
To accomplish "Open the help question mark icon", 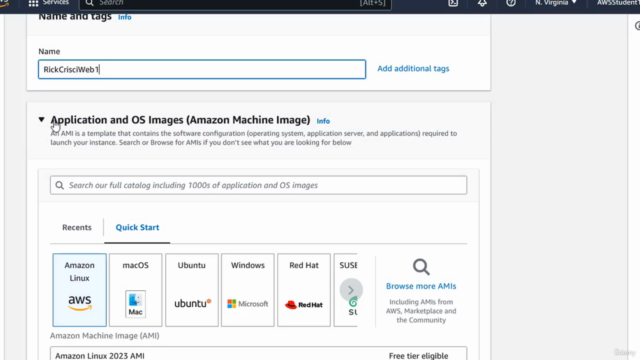I will [511, 3].
